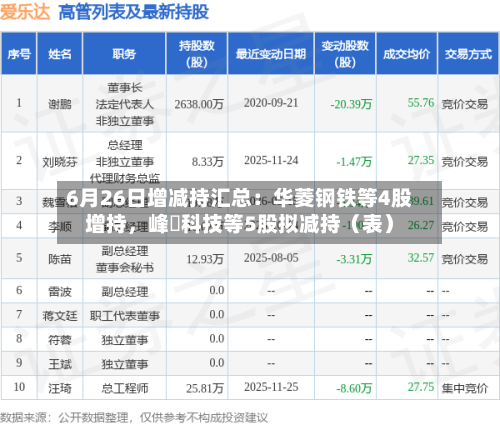
Task: Click the name 符蓉
Action: pyautogui.click(x=60, y=340)
